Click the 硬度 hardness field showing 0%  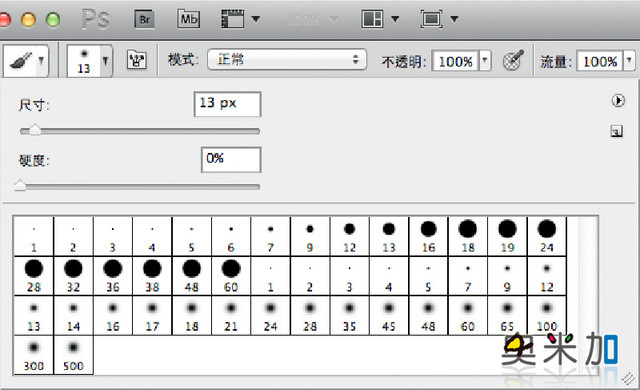(231, 160)
